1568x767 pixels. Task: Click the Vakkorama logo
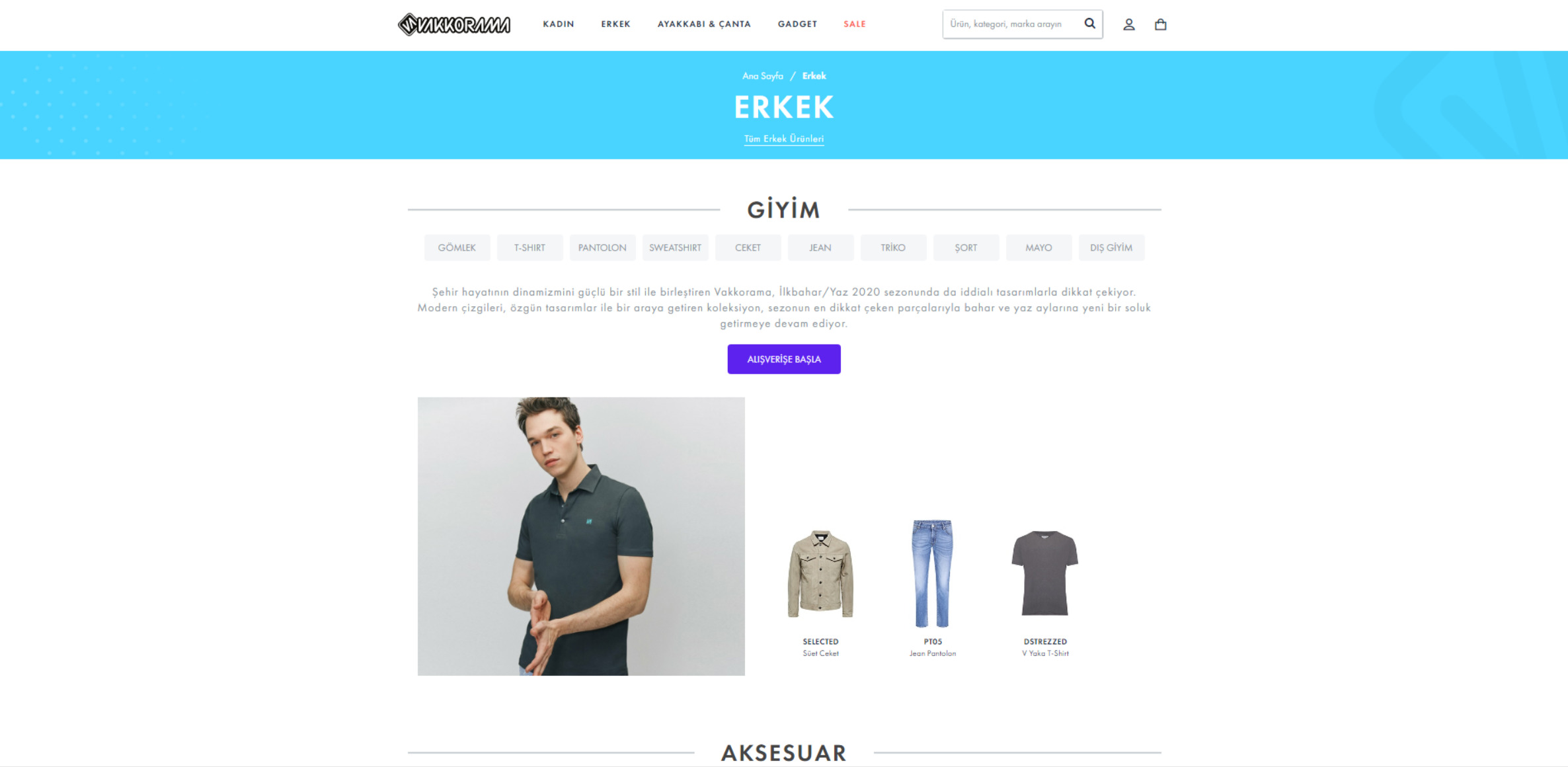pos(454,24)
